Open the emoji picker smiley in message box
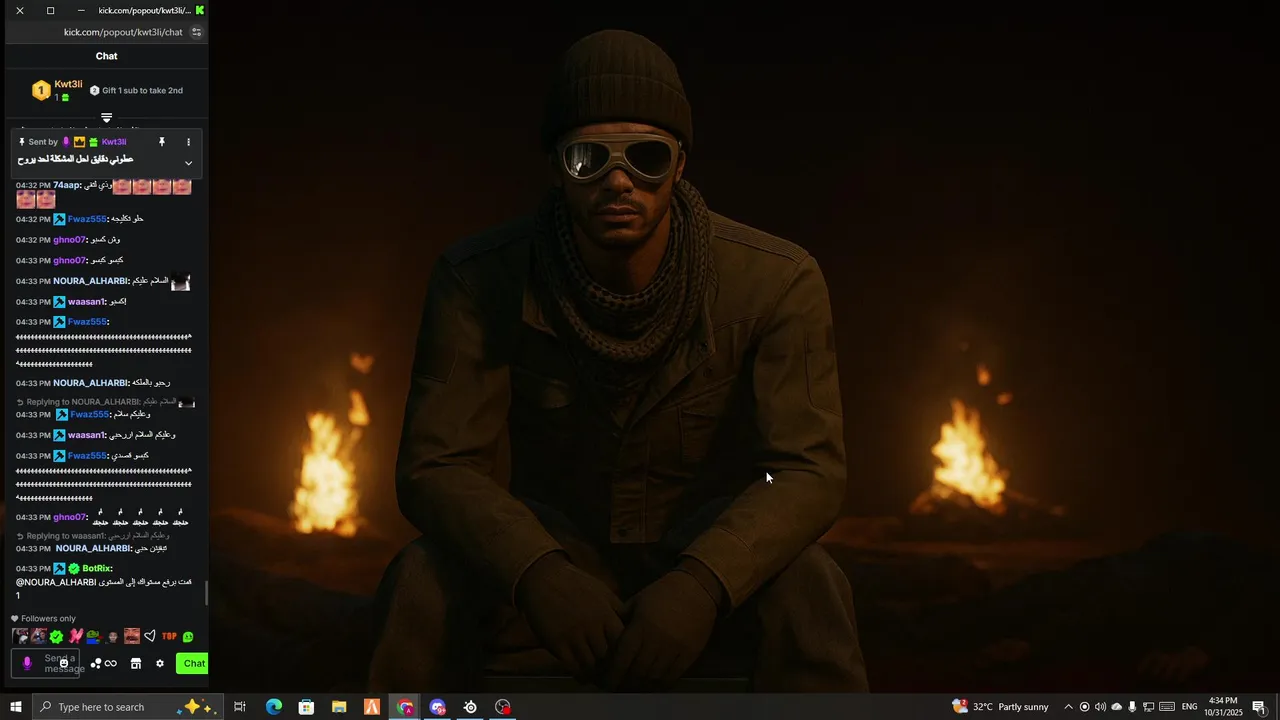 pyautogui.click(x=64, y=663)
